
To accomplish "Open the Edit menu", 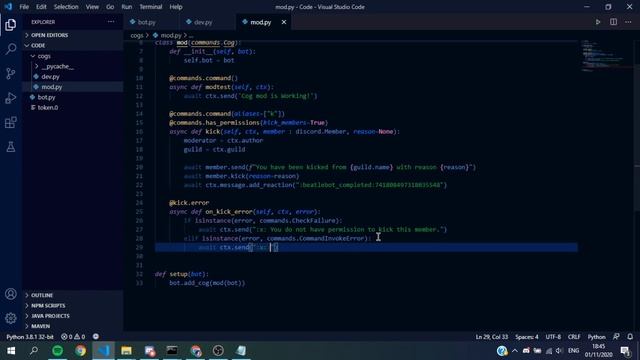I will [x=41, y=7].
